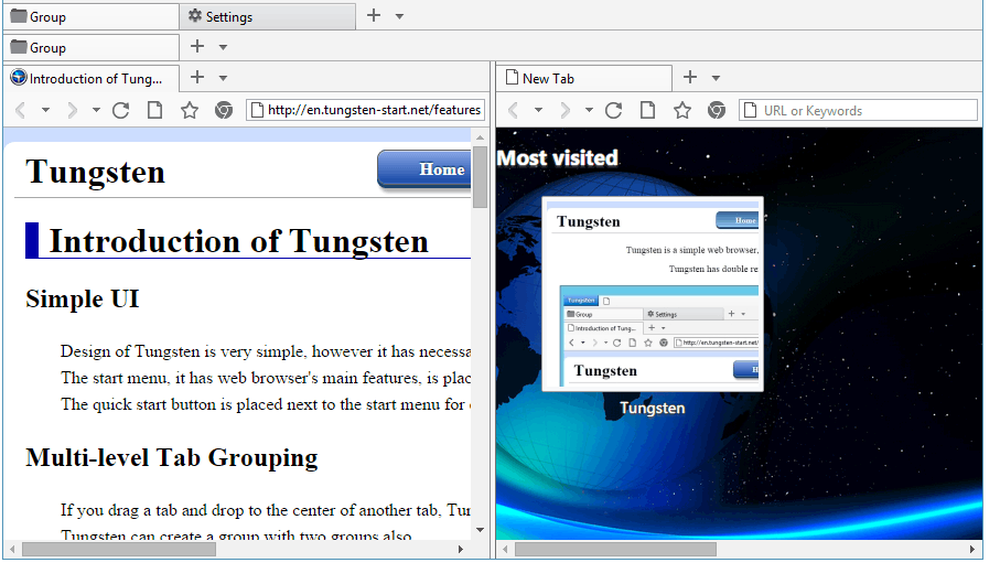The width and height of the screenshot is (1000, 566).
Task: Add a new tab next to New Tab
Action: 690,78
